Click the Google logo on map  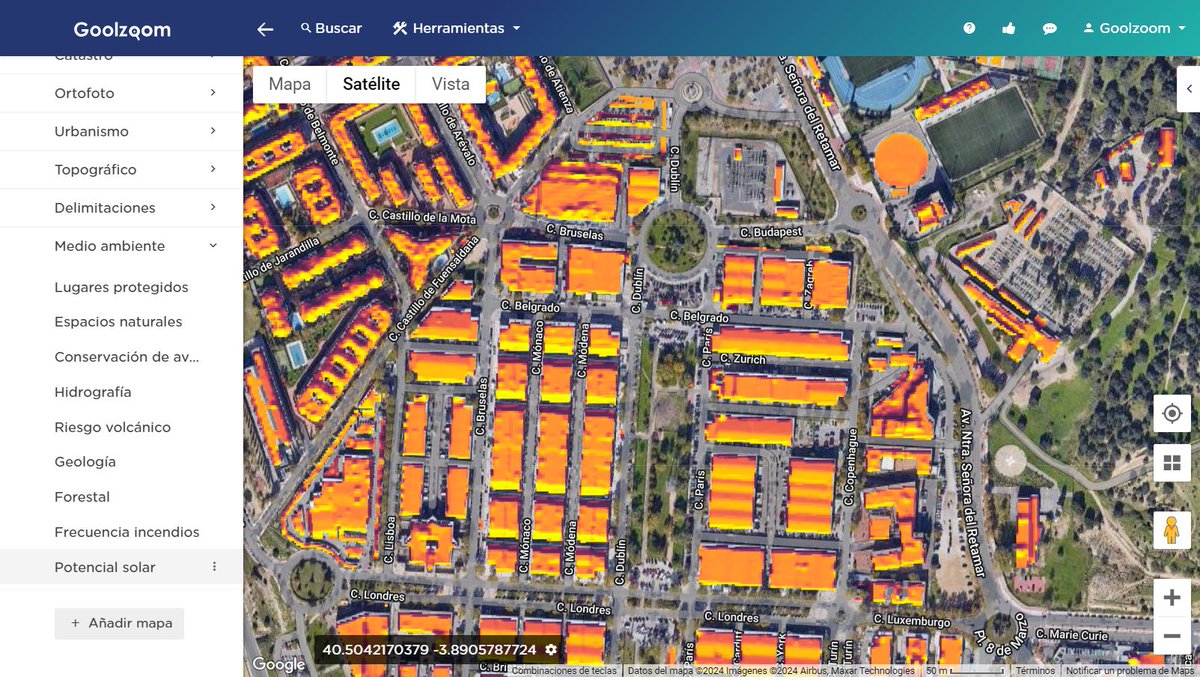279,664
